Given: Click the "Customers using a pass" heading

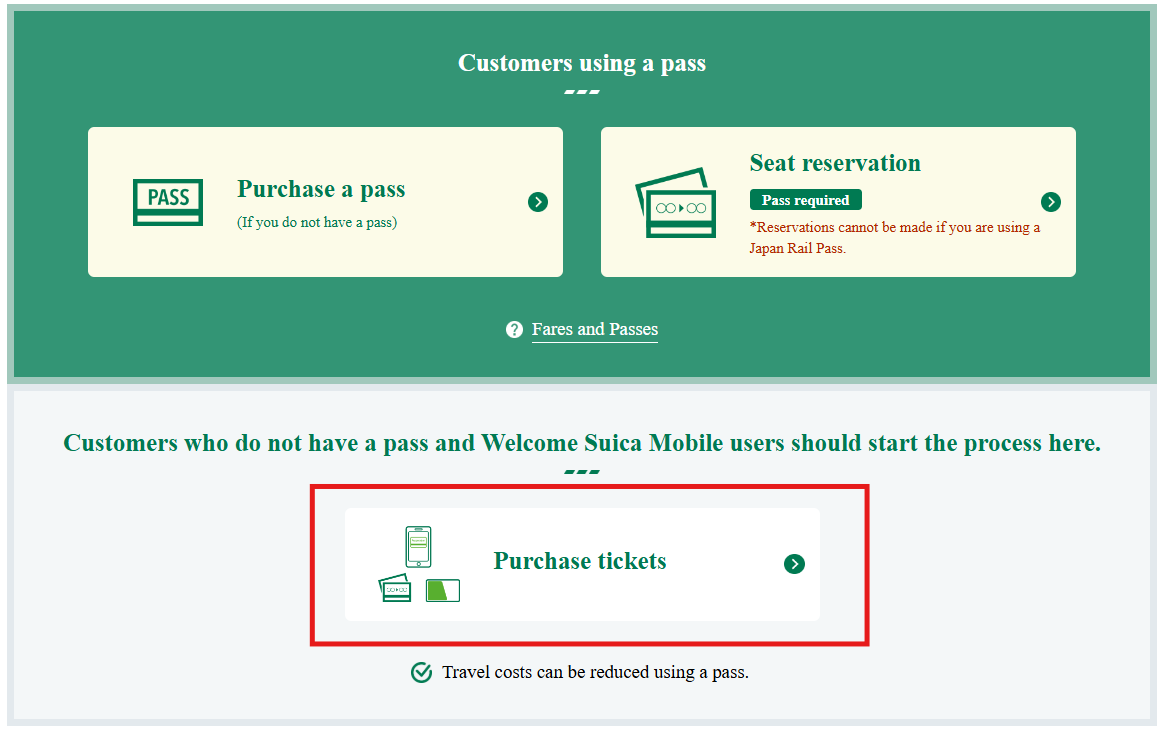Looking at the screenshot, I should (x=582, y=63).
